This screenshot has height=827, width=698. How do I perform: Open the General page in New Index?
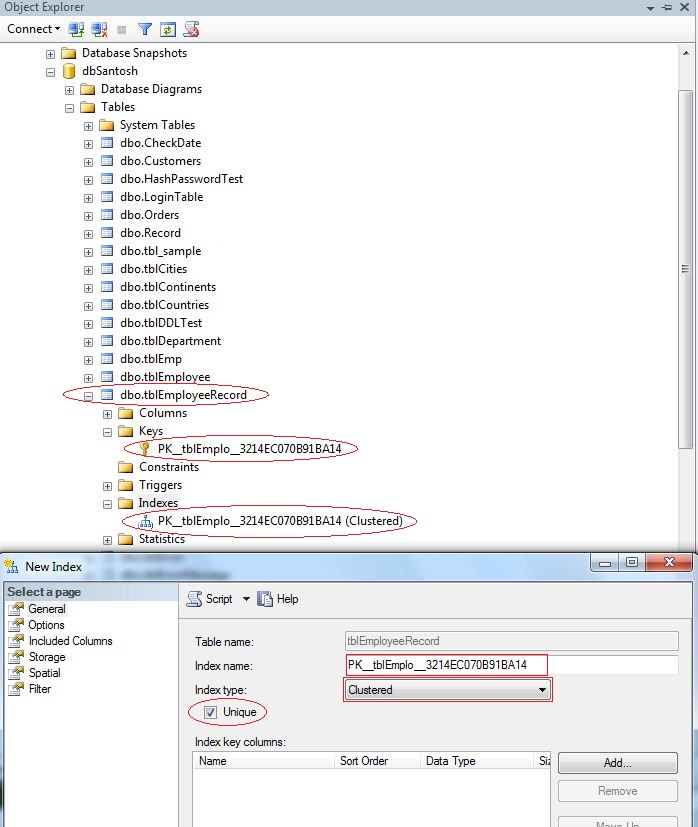coord(46,609)
